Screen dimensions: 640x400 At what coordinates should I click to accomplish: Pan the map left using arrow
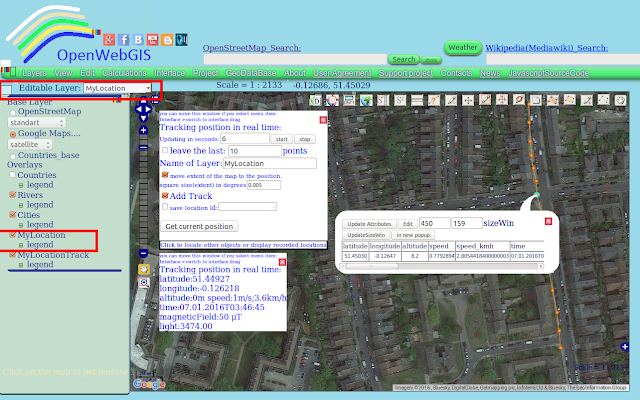[x=138, y=109]
